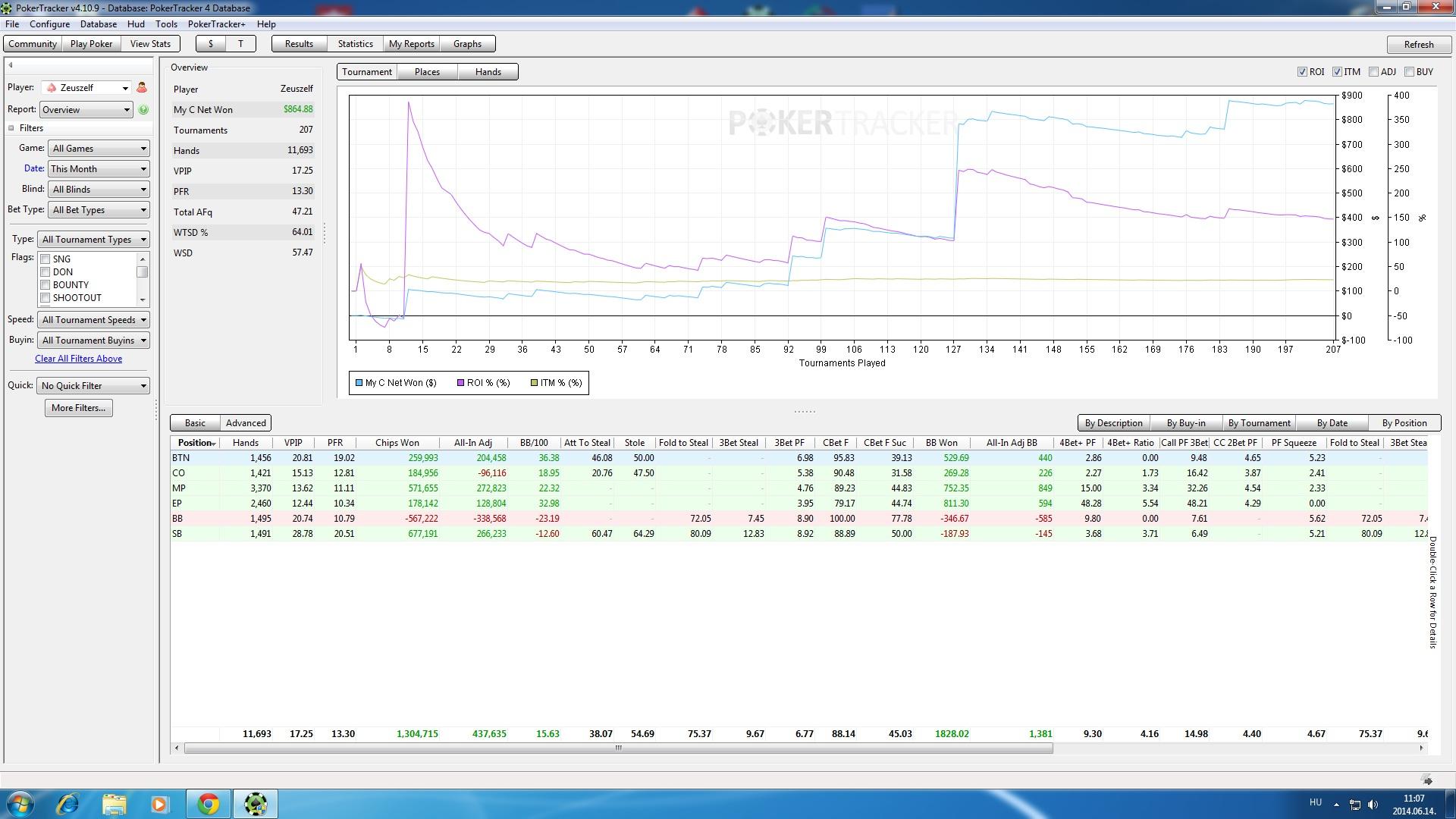
Task: Switch to cash game dollar-sign mode
Action: coord(211,44)
